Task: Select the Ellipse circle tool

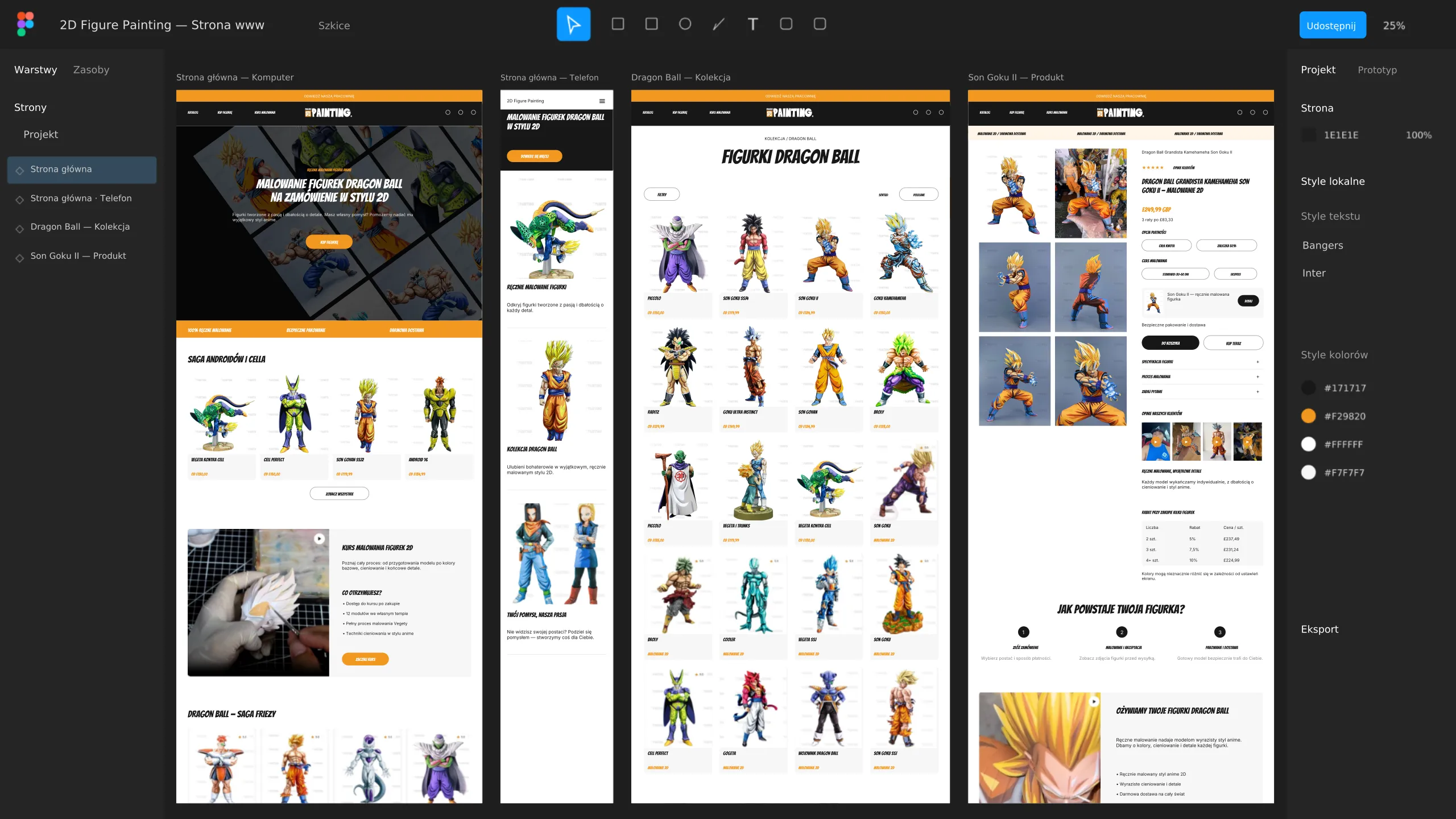Action: [x=685, y=24]
